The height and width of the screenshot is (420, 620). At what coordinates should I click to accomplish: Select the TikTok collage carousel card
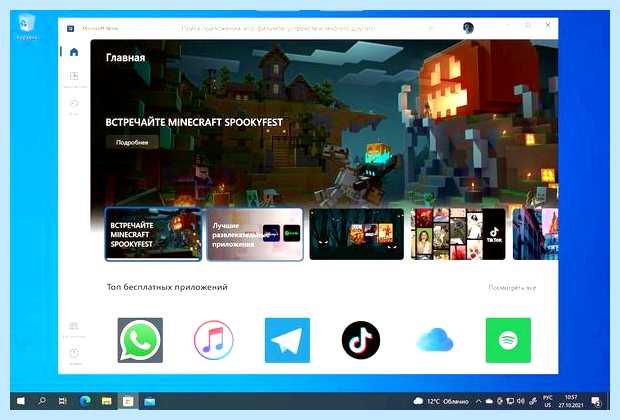pyautogui.click(x=458, y=234)
